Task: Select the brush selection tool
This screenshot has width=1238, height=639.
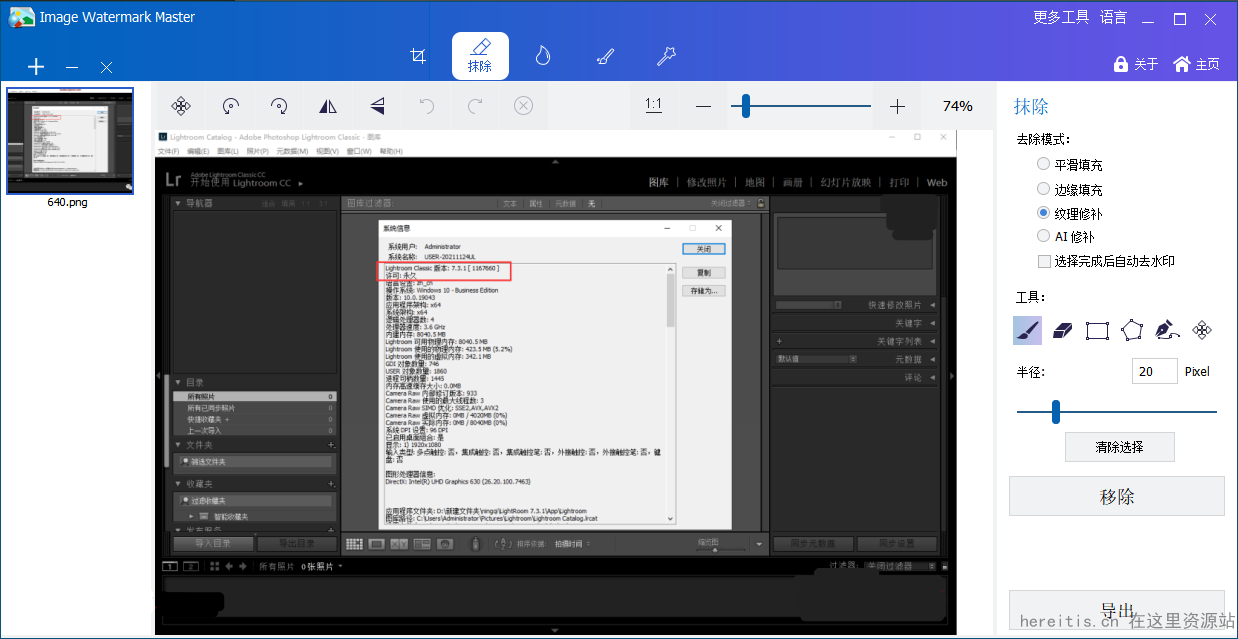Action: (x=1027, y=330)
